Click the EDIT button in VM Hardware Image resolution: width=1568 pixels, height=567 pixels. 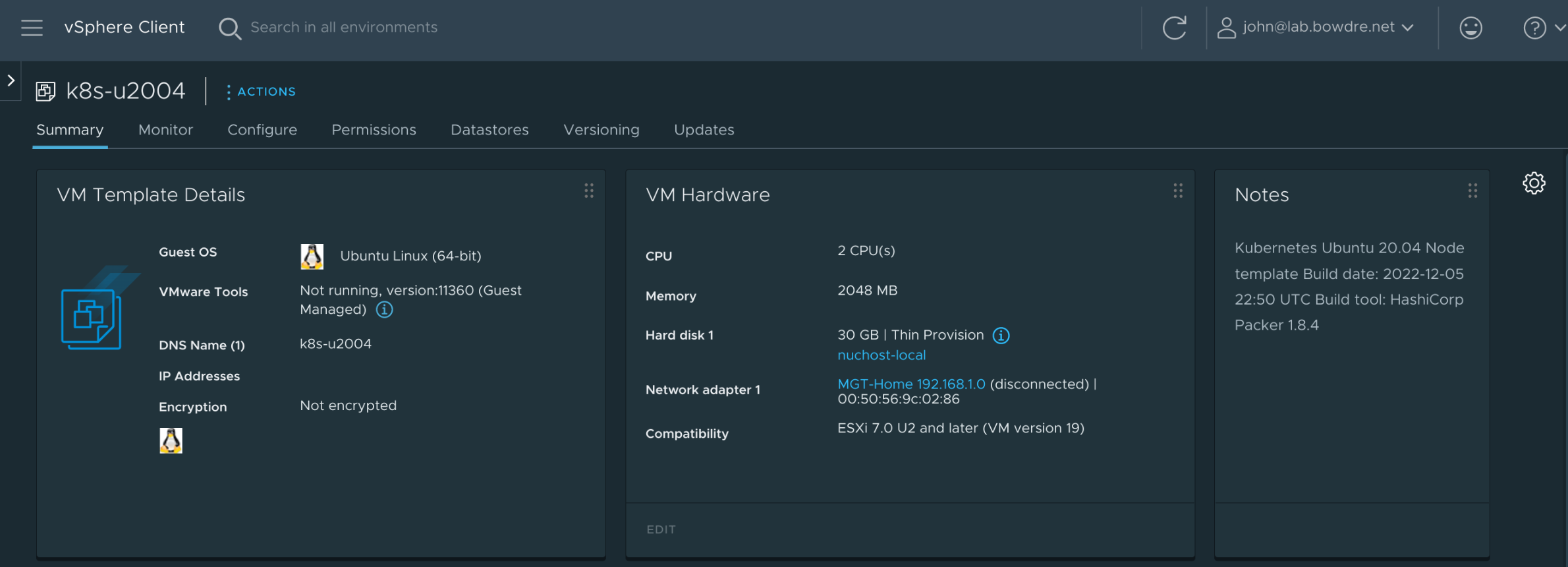661,529
